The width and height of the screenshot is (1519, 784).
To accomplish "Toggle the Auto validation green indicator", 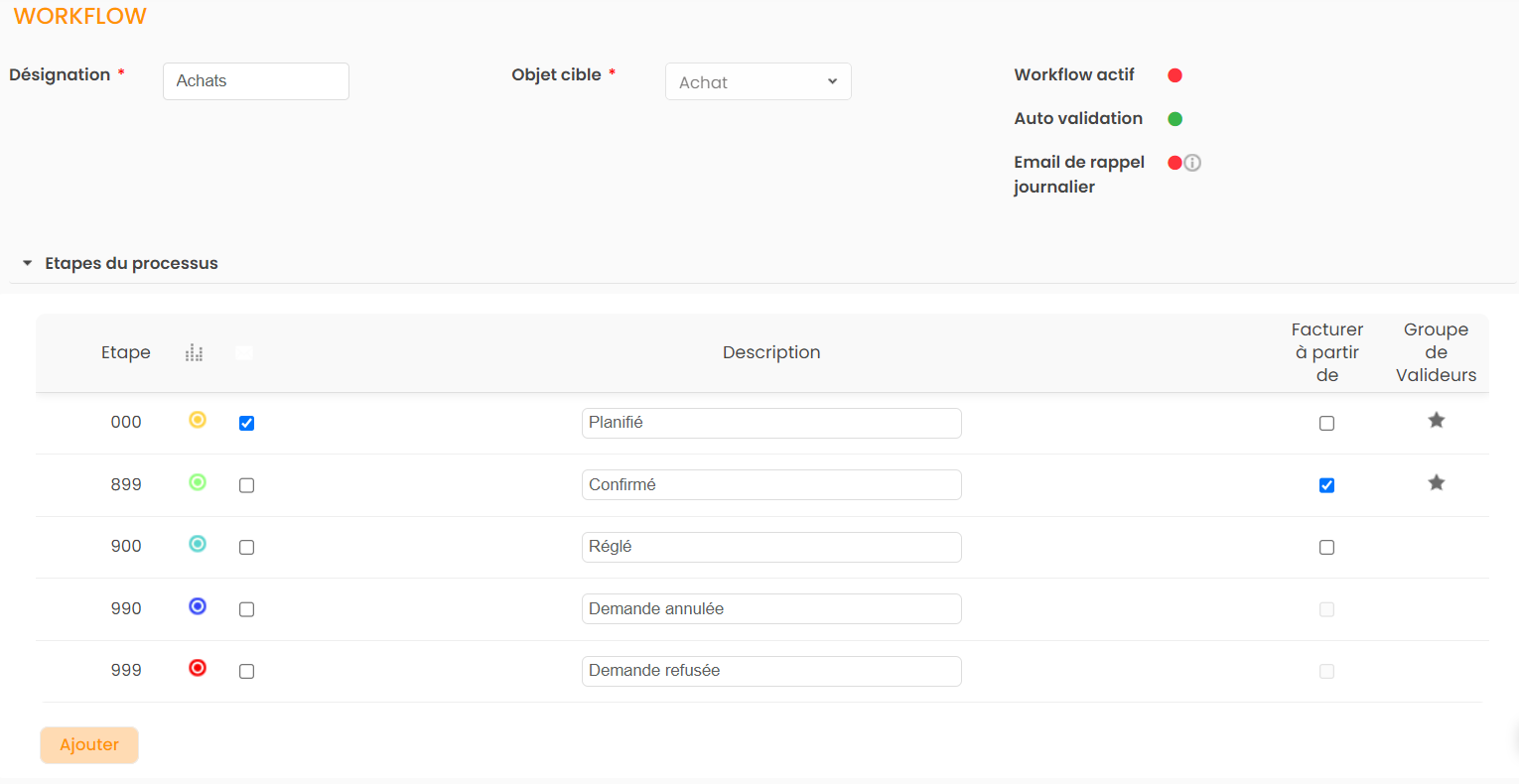I will (x=1174, y=119).
